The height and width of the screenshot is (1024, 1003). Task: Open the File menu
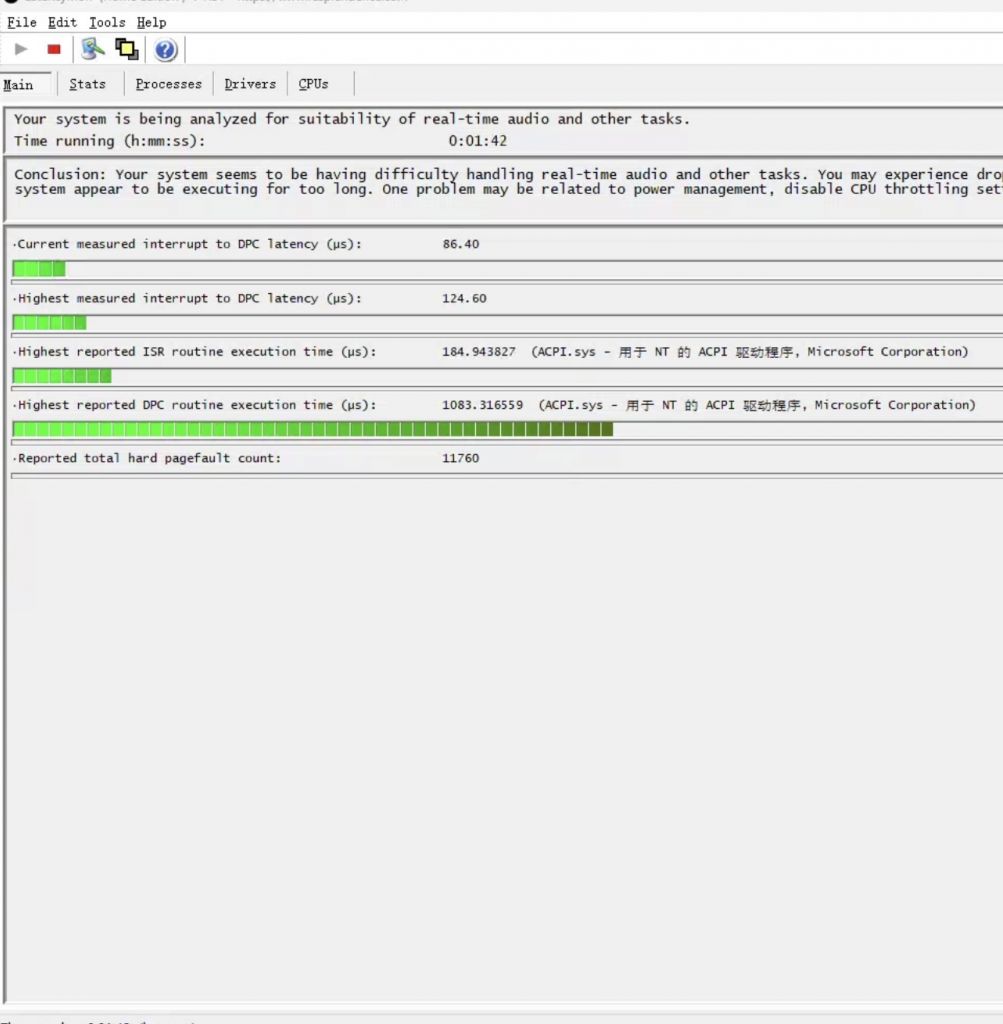coord(22,22)
